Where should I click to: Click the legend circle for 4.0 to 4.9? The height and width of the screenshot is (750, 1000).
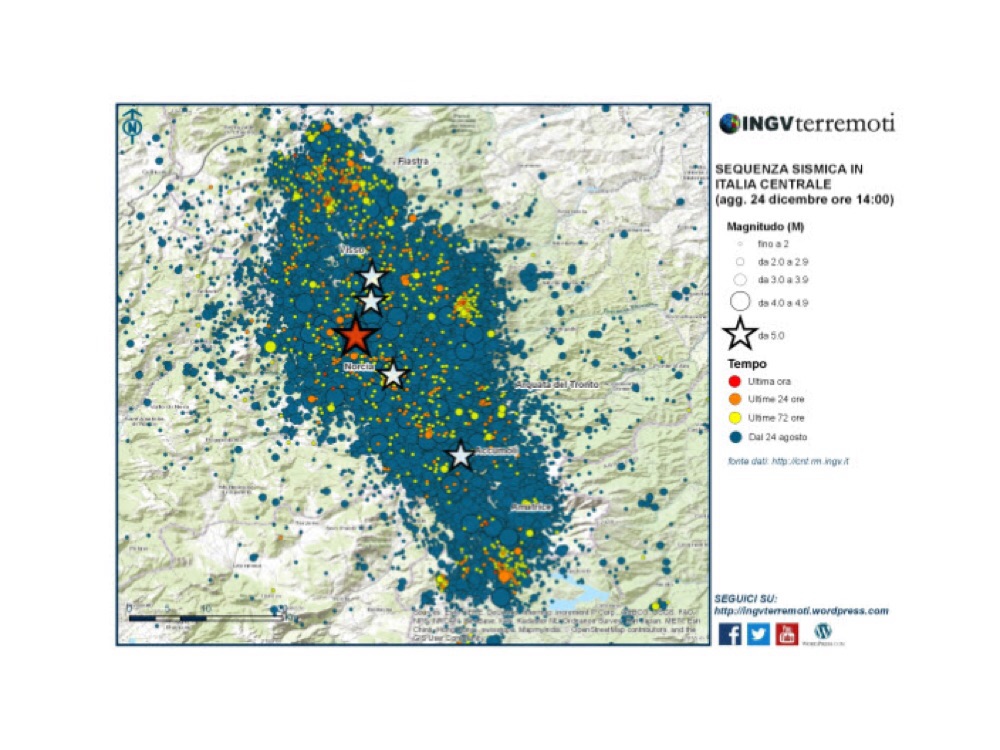[740, 302]
